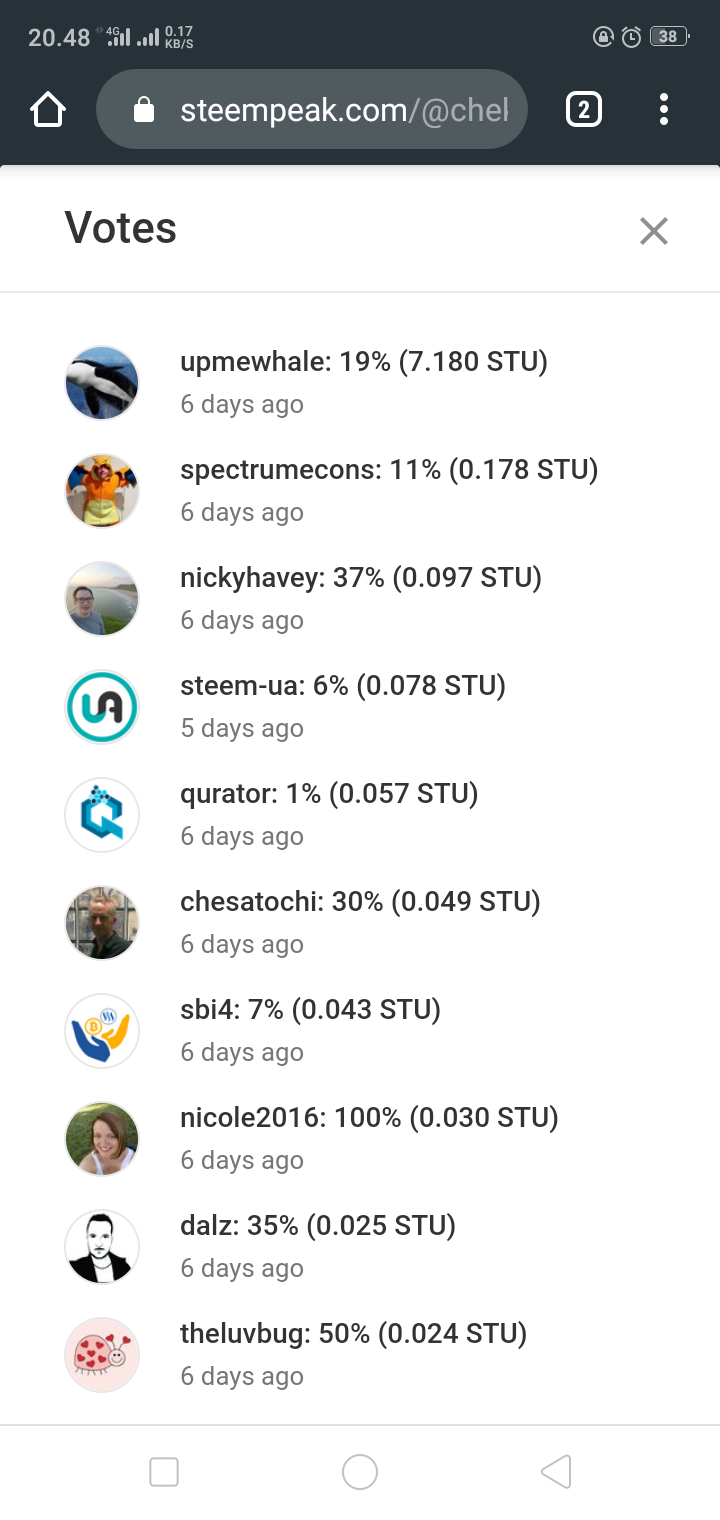This screenshot has width=720, height=1520.
Task: Open the tab switcher showing 2 tabs
Action: point(584,109)
